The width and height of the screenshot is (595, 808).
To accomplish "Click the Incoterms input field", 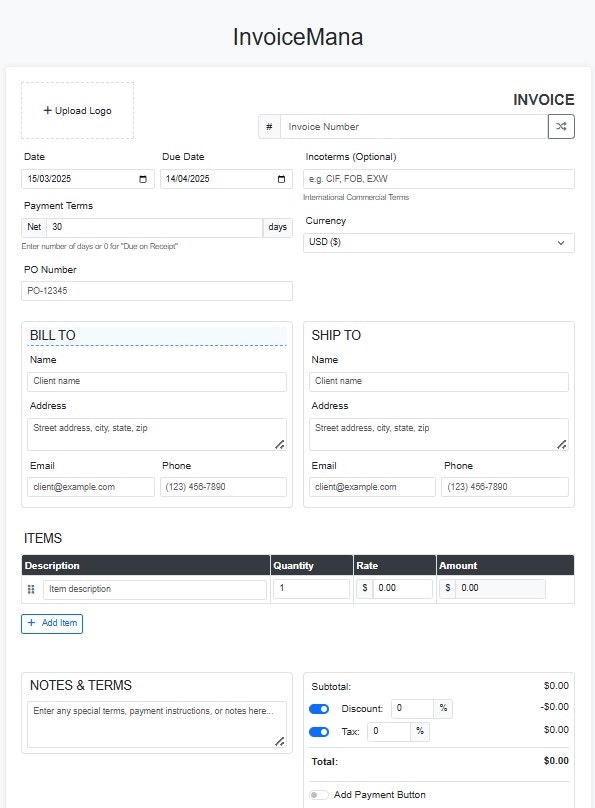I will [439, 179].
